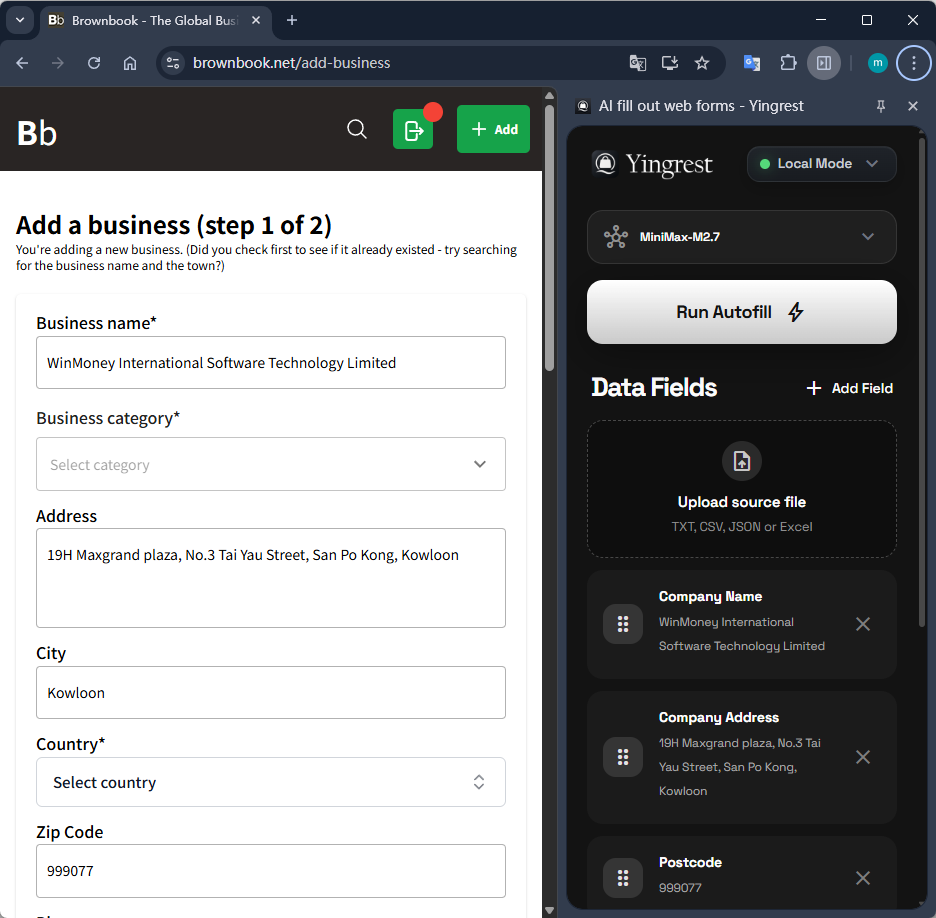Open the Business category dropdown
The image size is (936, 918).
(270, 464)
